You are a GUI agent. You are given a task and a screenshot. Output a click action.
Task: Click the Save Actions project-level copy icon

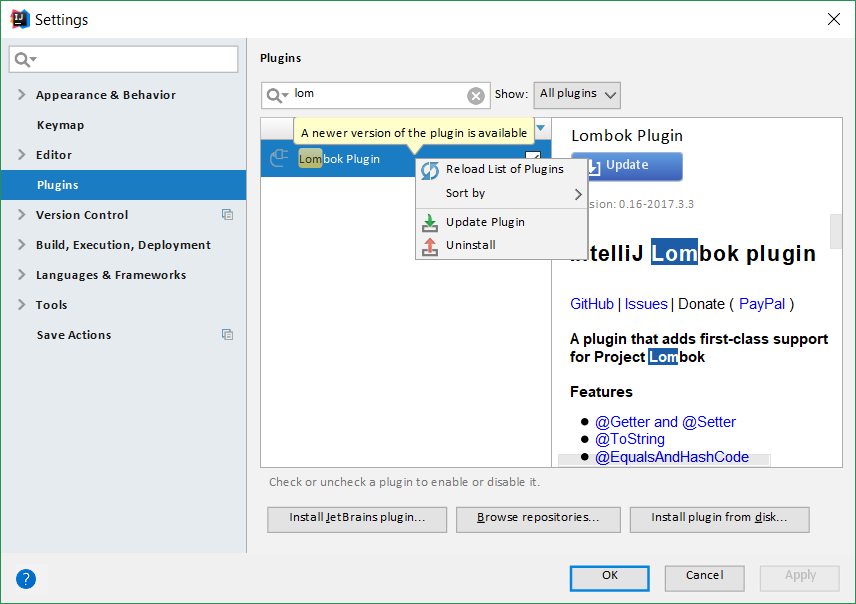(227, 334)
